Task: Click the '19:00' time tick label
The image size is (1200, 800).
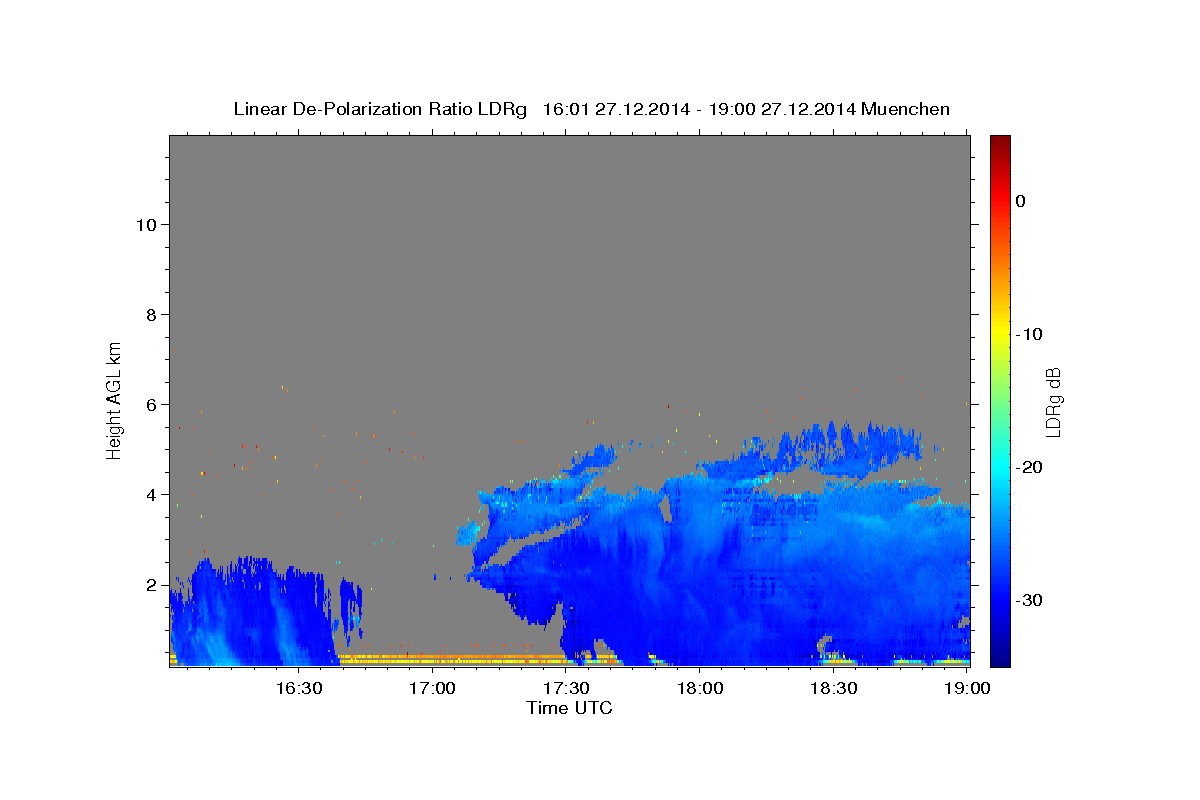Action: pos(967,688)
